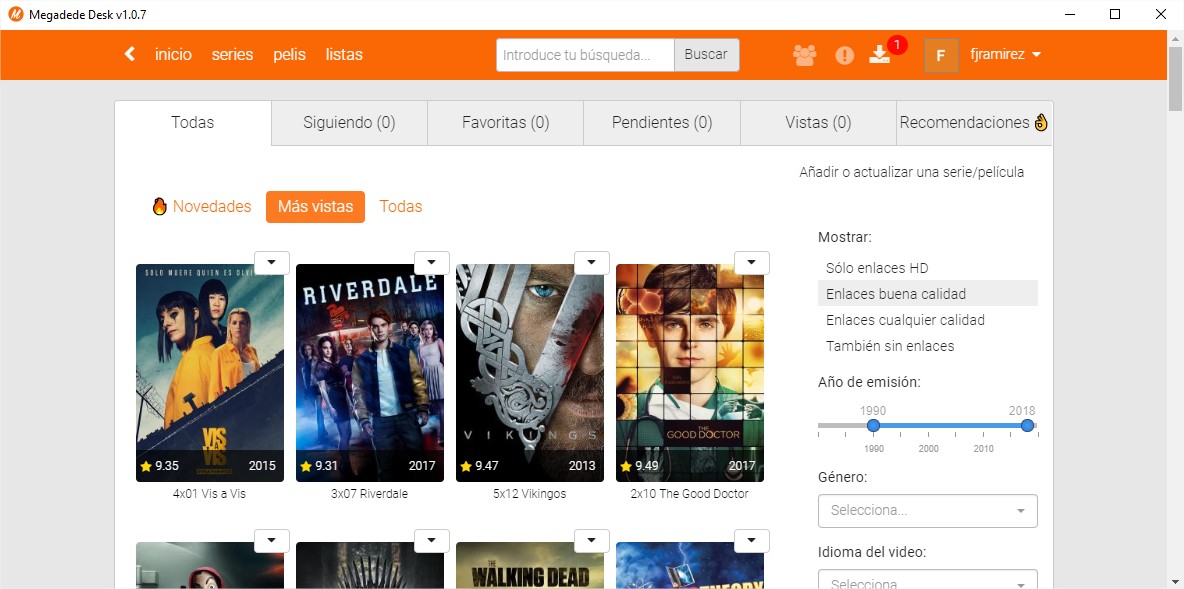Switch to the Todas tab
The image size is (1184, 589).
pyautogui.click(x=193, y=122)
